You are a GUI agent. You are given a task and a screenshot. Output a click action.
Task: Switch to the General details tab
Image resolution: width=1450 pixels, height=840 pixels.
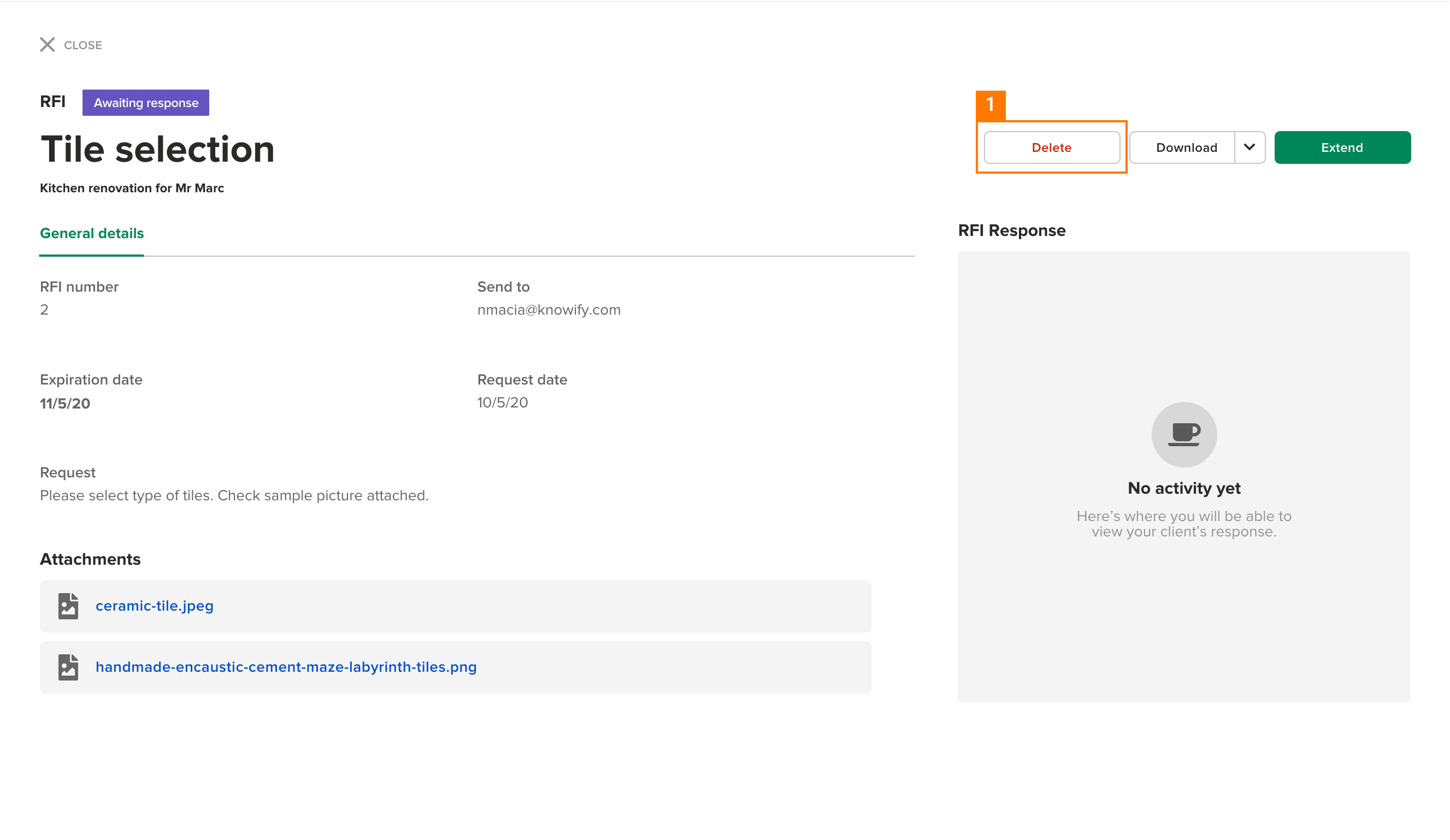tap(91, 234)
